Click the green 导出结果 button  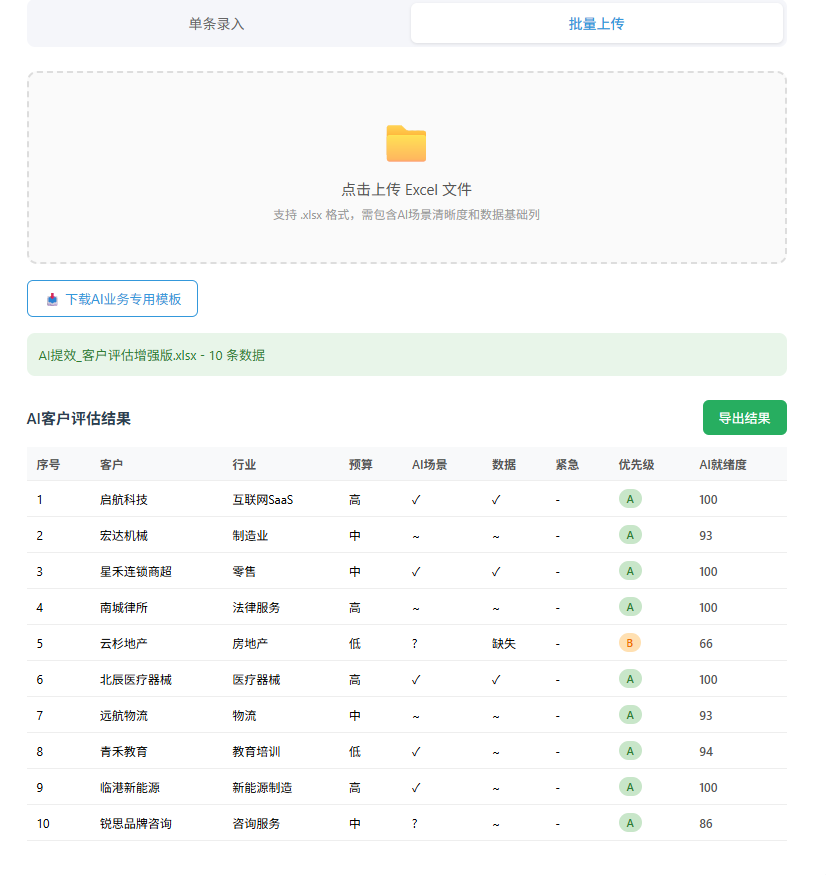(744, 417)
